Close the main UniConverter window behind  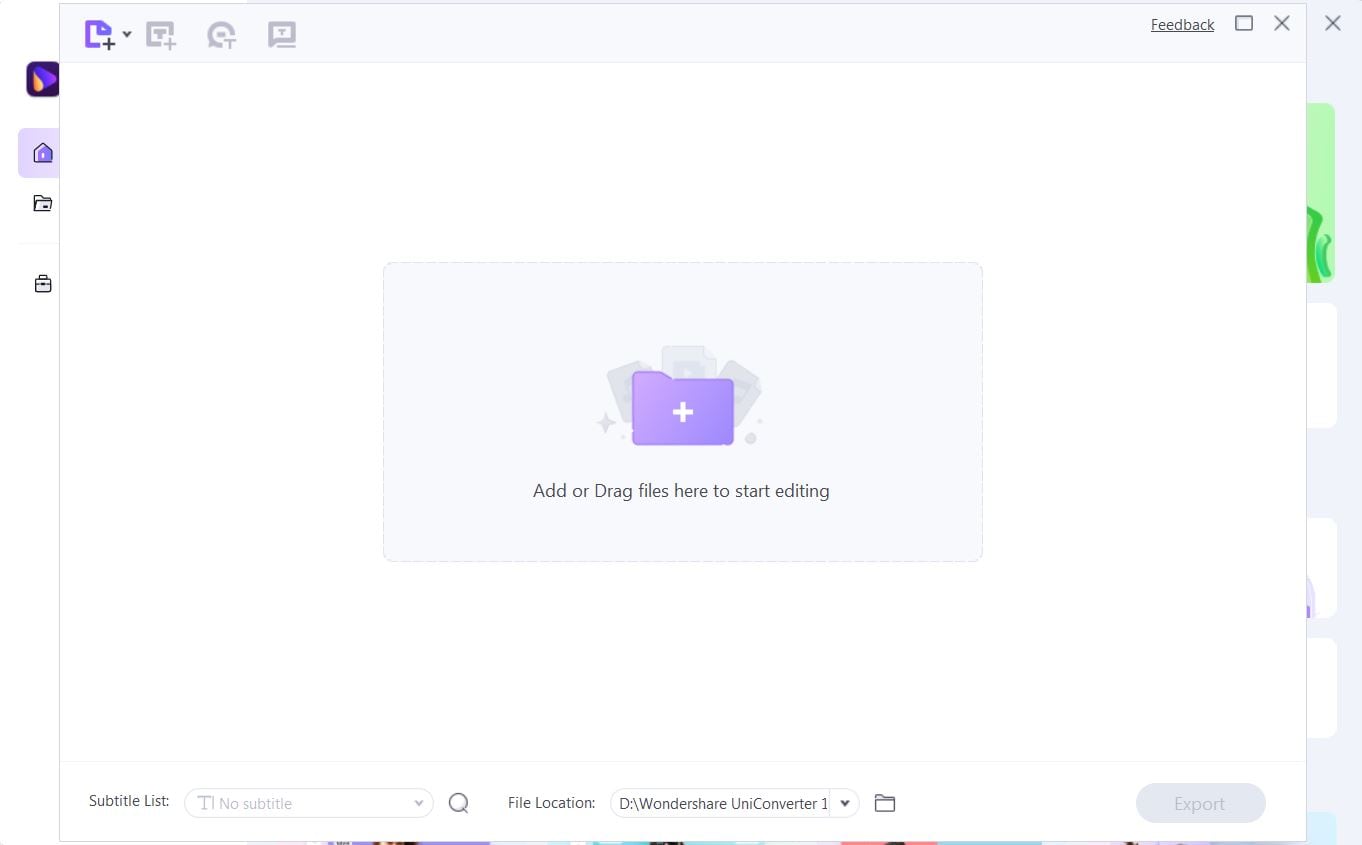click(x=1333, y=23)
